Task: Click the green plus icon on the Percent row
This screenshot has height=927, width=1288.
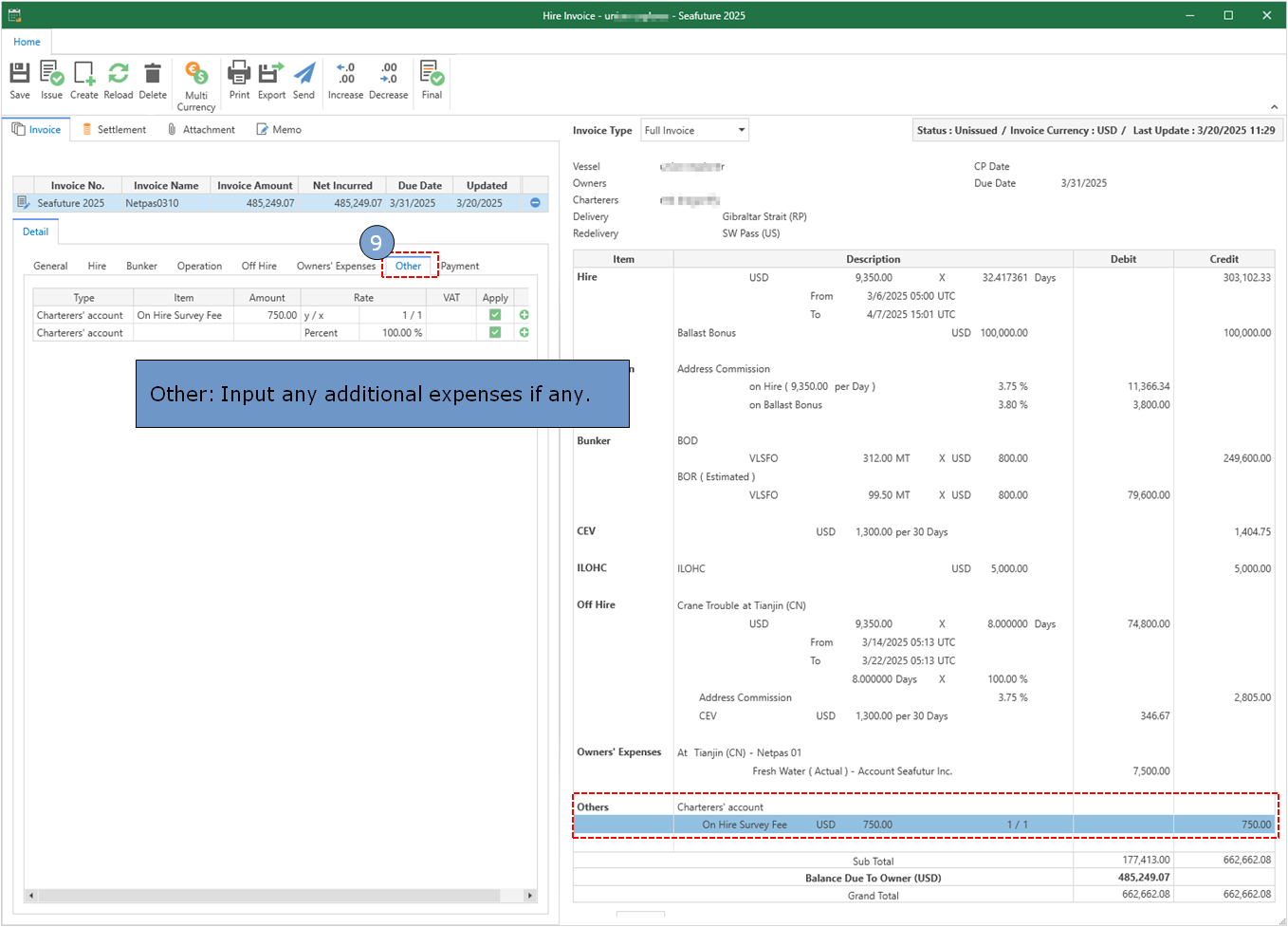Action: 524,333
